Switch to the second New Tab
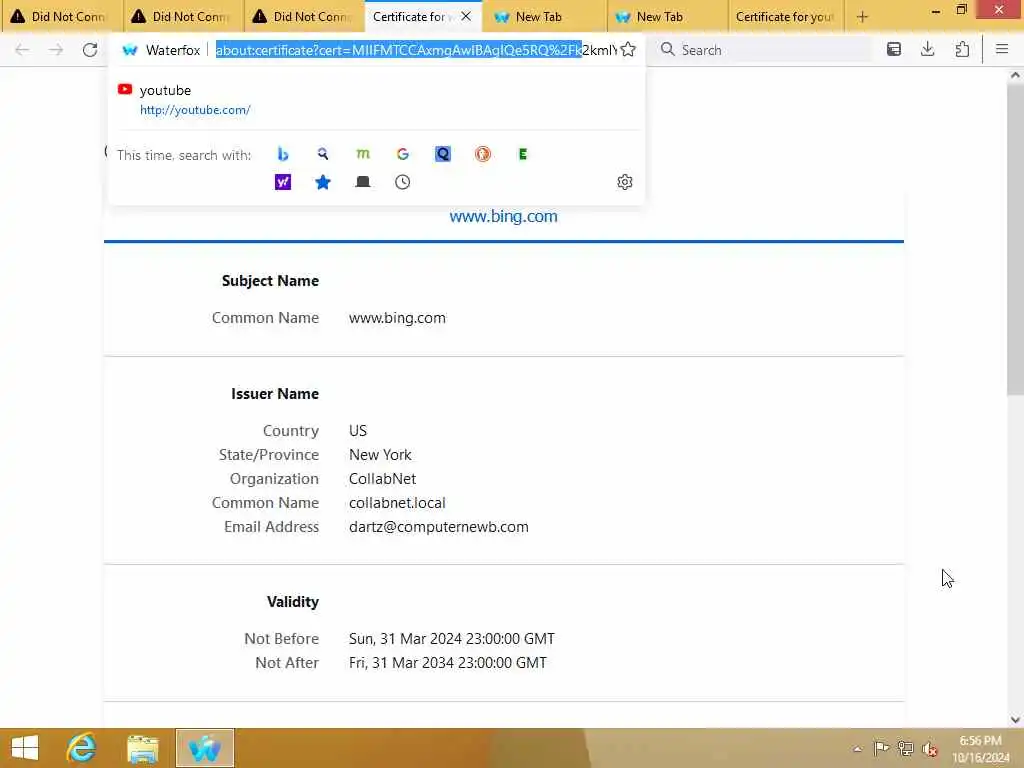1024x768 pixels. pos(666,17)
